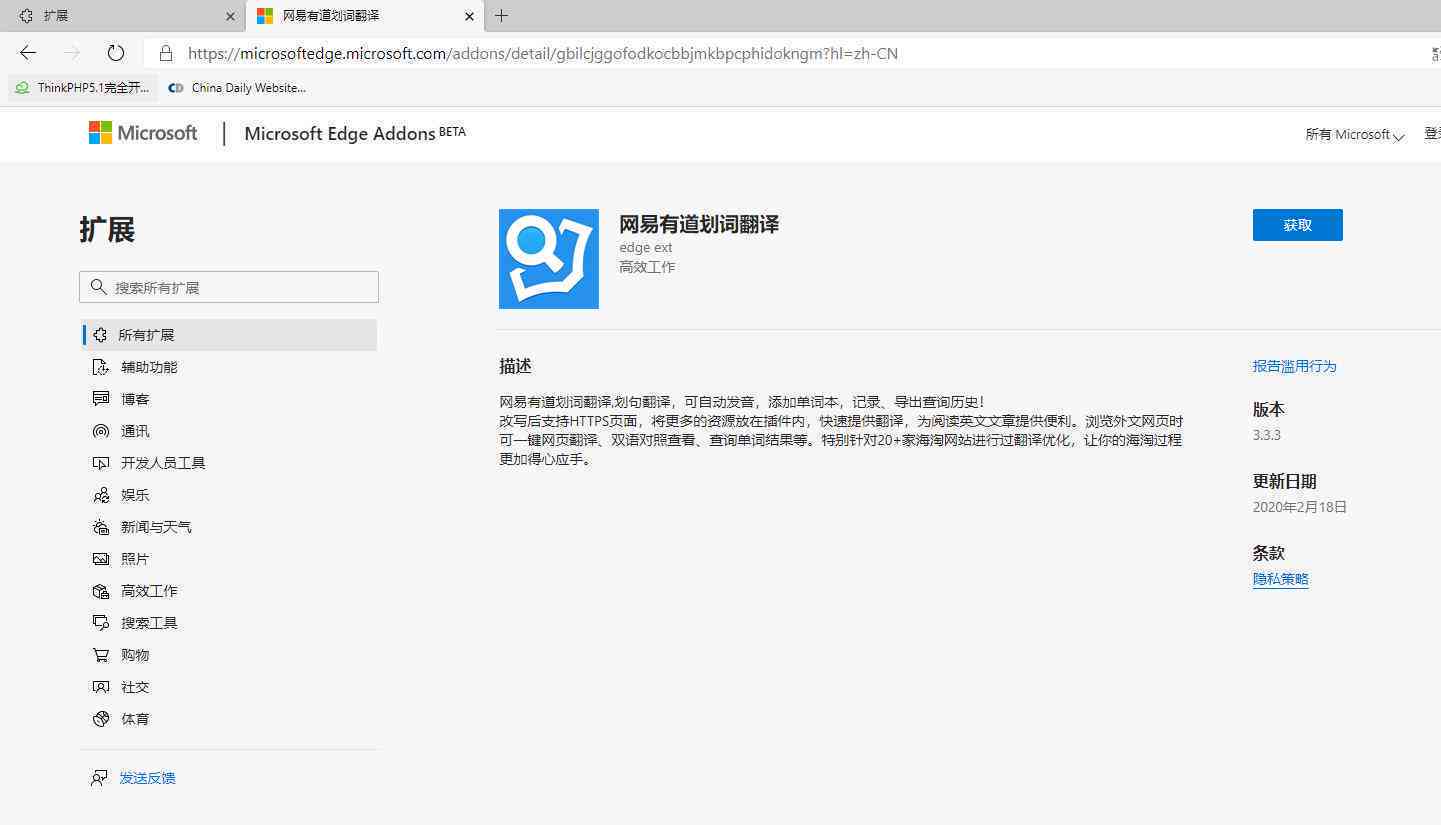1441x825 pixels.
Task: Click the Microsoft Edge Addons title link
Action: pos(355,134)
